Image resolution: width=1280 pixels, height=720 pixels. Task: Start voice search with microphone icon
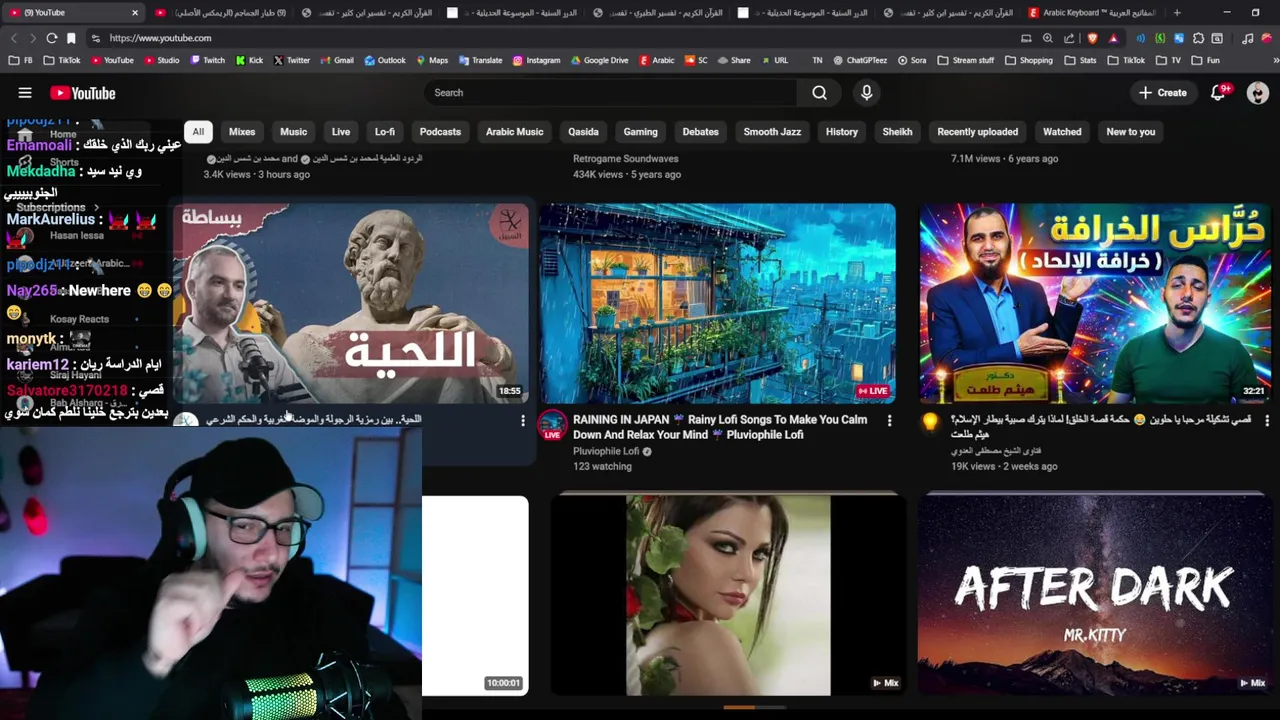coord(866,93)
